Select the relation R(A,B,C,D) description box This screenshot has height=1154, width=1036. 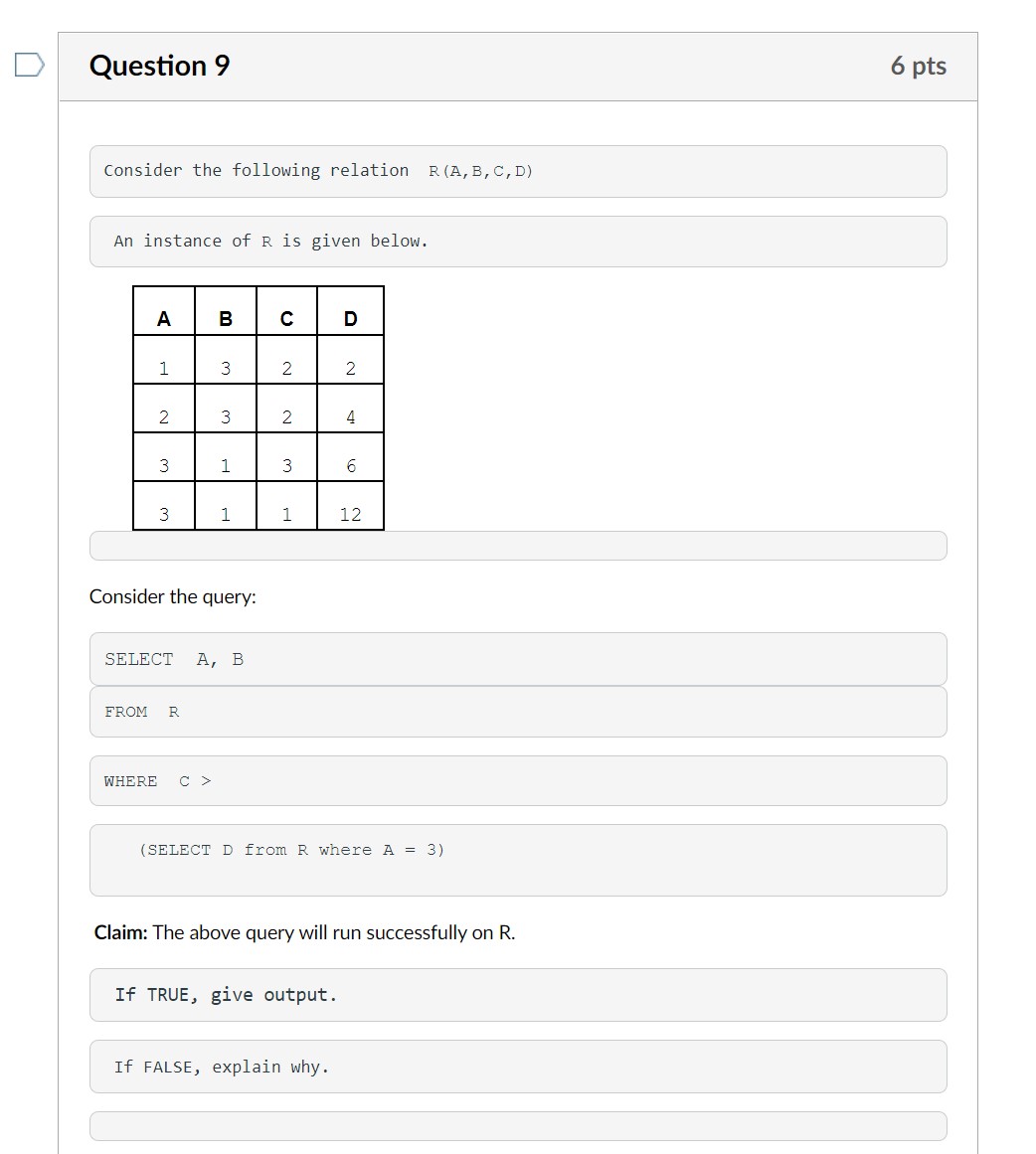click(517, 171)
